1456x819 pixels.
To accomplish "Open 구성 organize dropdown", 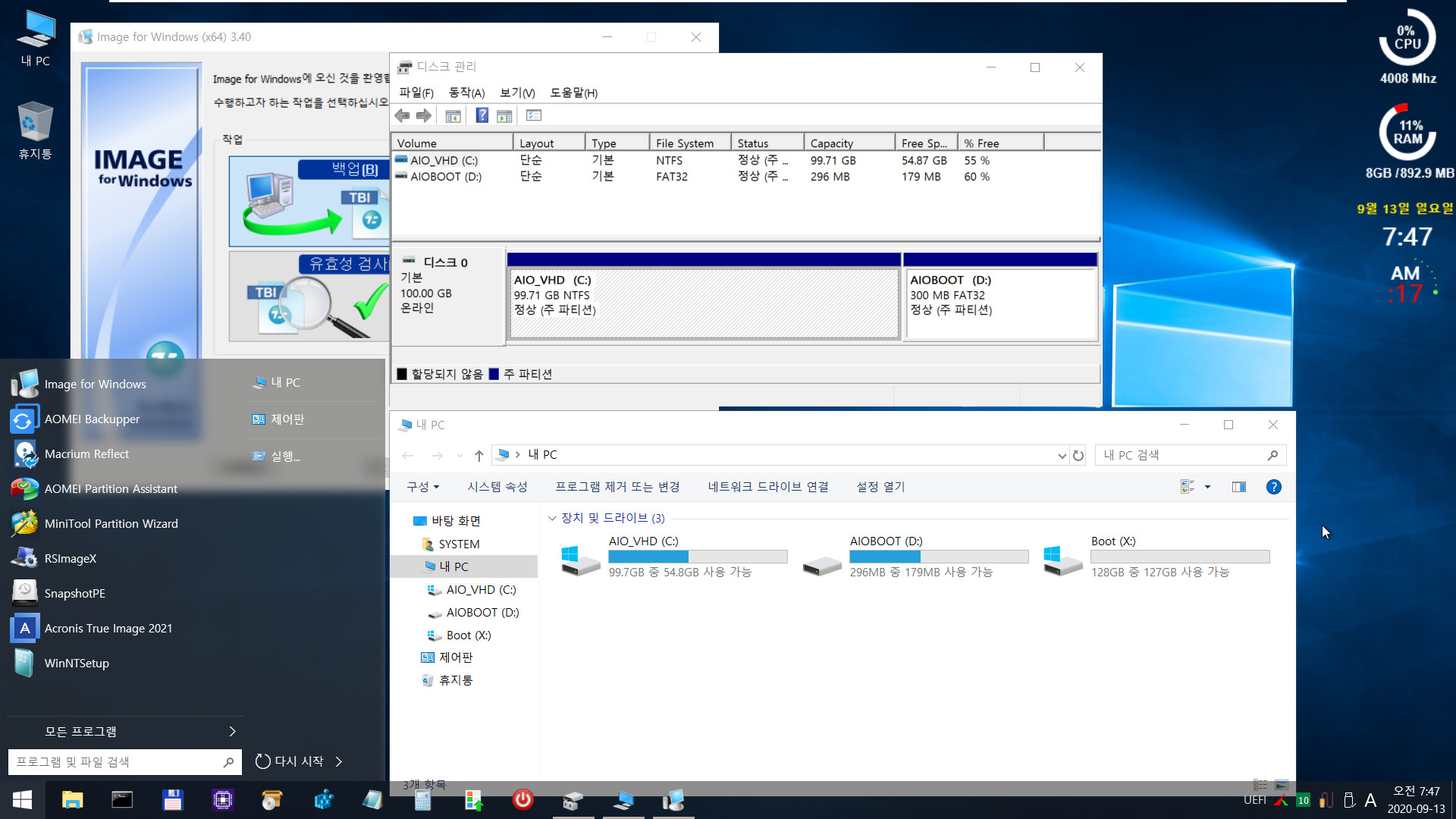I will 423,487.
